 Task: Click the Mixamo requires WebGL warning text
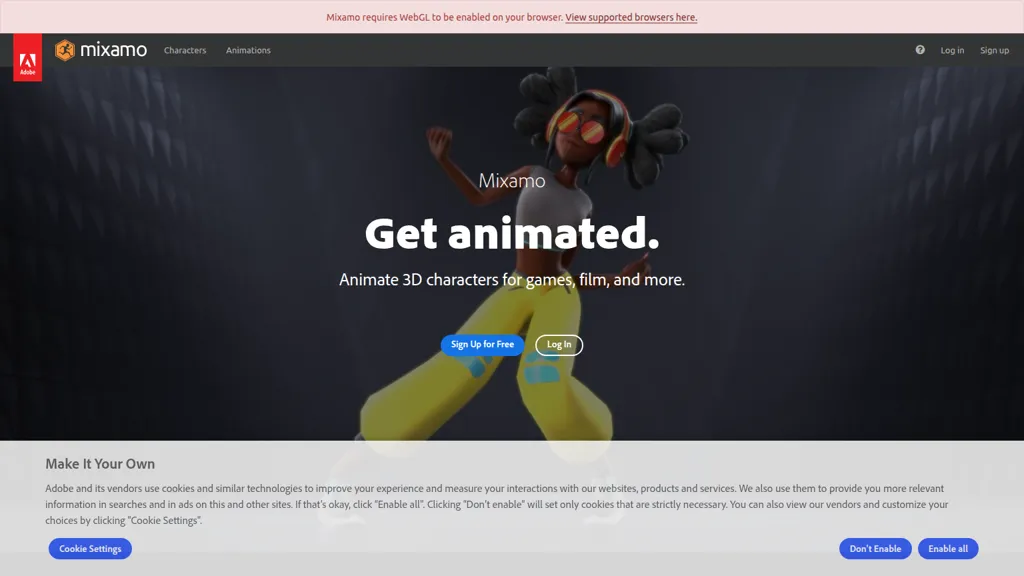pos(444,17)
